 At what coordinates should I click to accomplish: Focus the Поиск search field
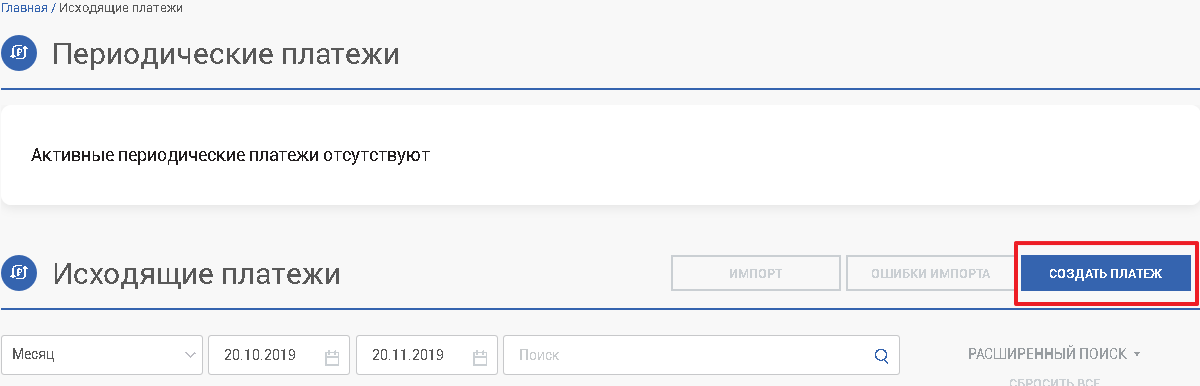pos(702,355)
